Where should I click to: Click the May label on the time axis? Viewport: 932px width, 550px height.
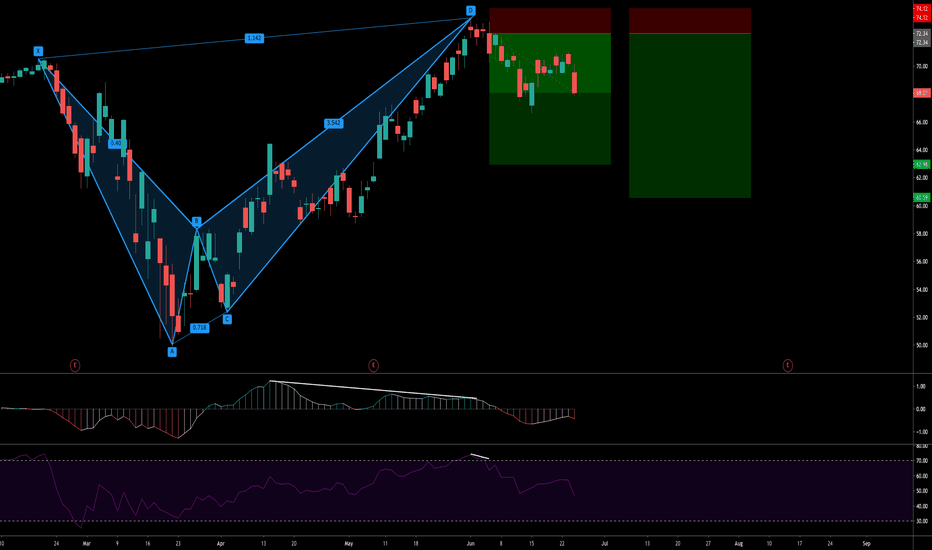point(349,543)
